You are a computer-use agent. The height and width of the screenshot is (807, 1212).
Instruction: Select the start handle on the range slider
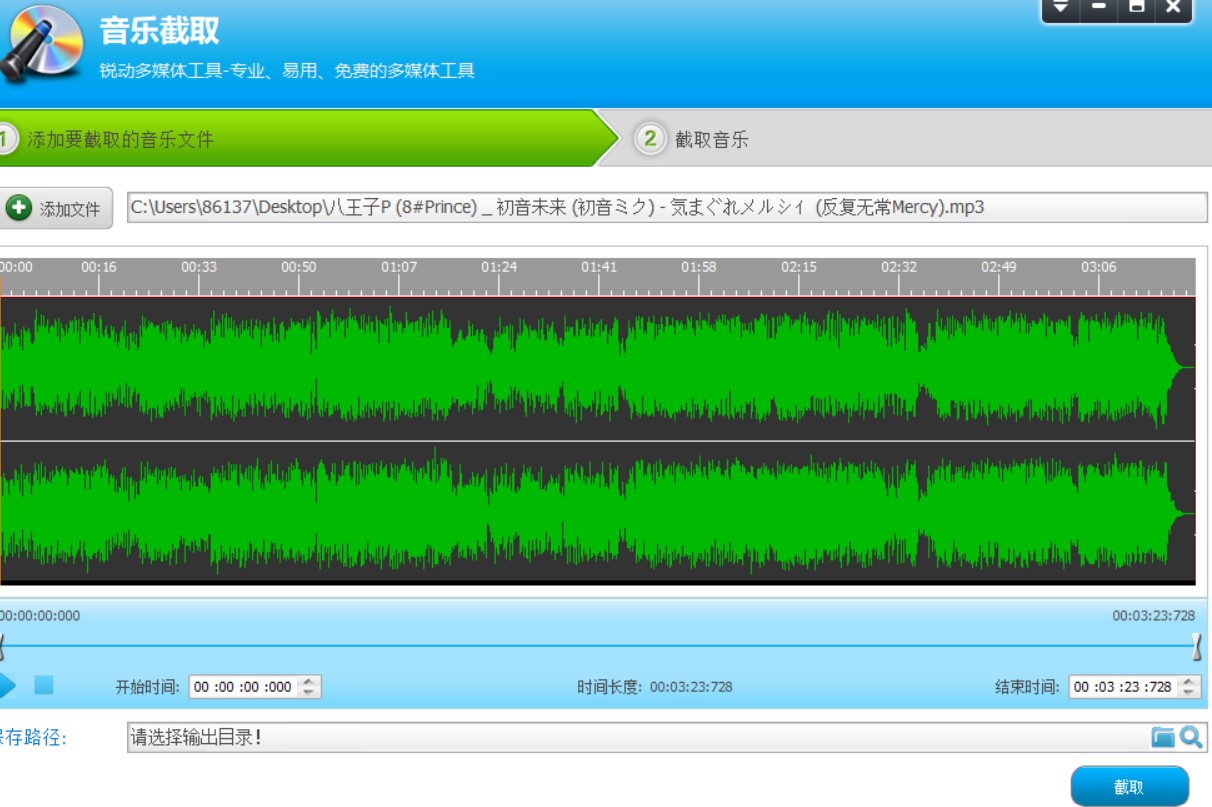[2, 647]
